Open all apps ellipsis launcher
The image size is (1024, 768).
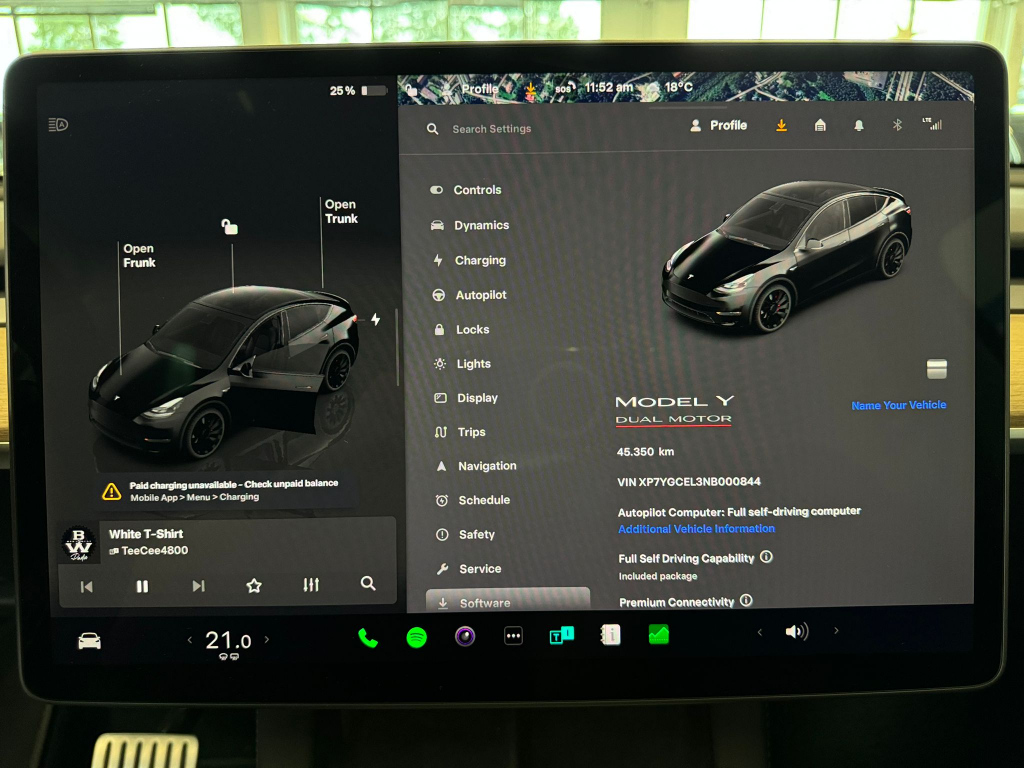(x=513, y=635)
